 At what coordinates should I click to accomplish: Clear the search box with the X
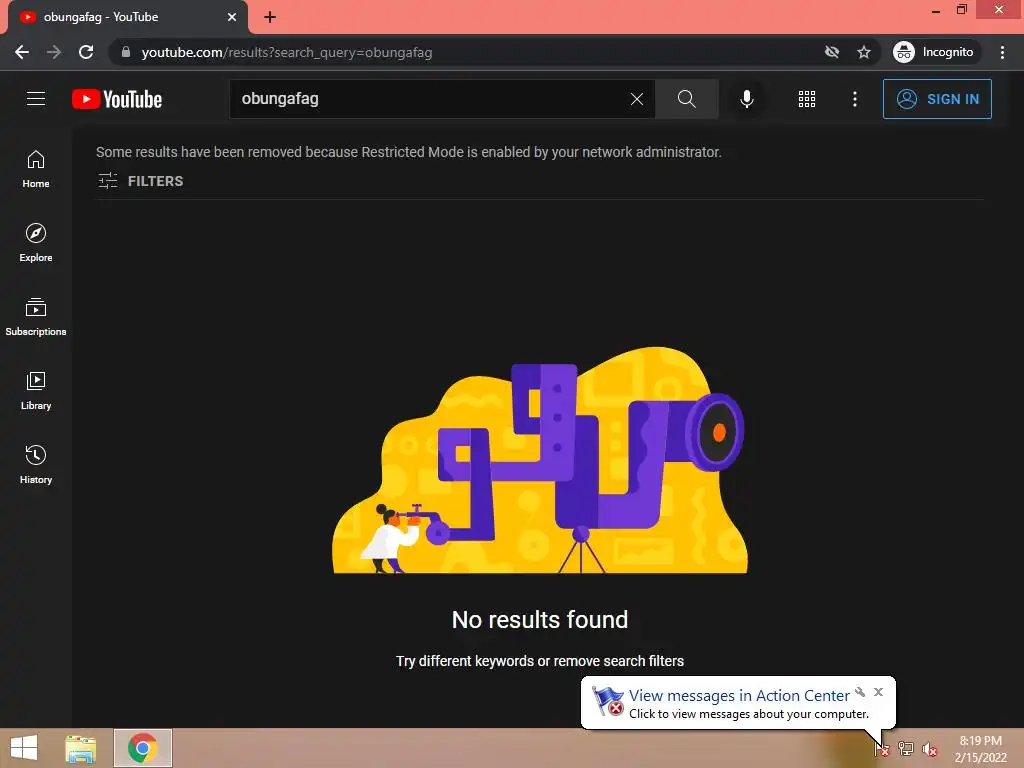(x=637, y=99)
